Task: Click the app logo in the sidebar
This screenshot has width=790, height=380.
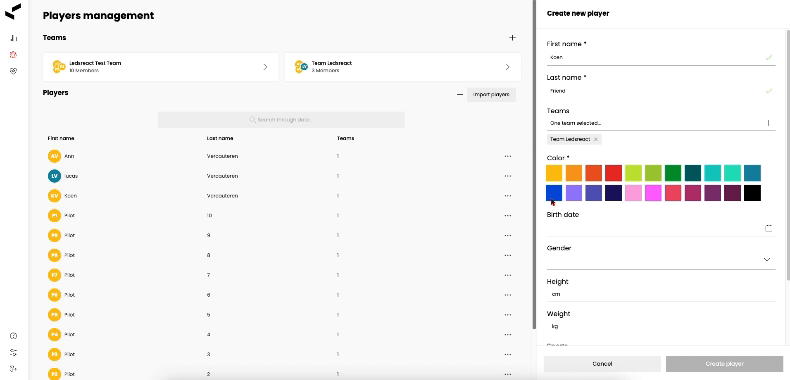Action: click(x=13, y=11)
